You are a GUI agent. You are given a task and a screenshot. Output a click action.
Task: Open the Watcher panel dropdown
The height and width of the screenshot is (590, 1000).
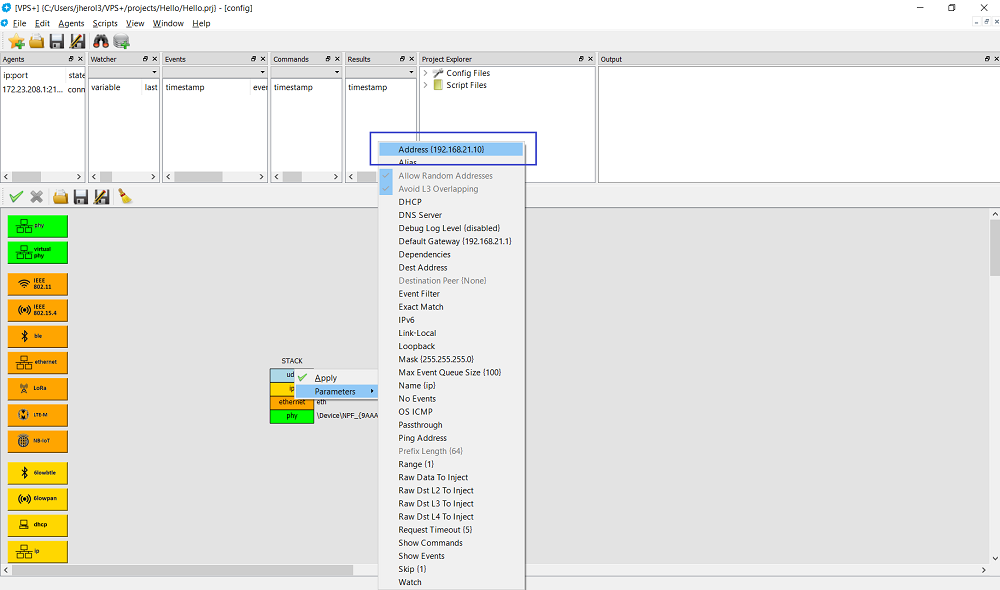[154, 72]
